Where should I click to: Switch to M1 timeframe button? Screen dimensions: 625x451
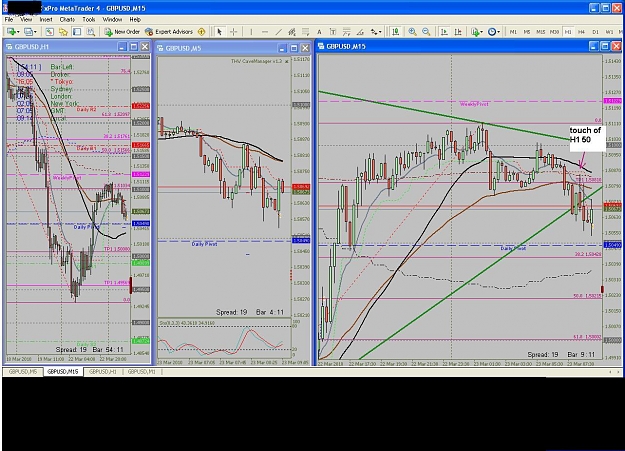click(513, 32)
